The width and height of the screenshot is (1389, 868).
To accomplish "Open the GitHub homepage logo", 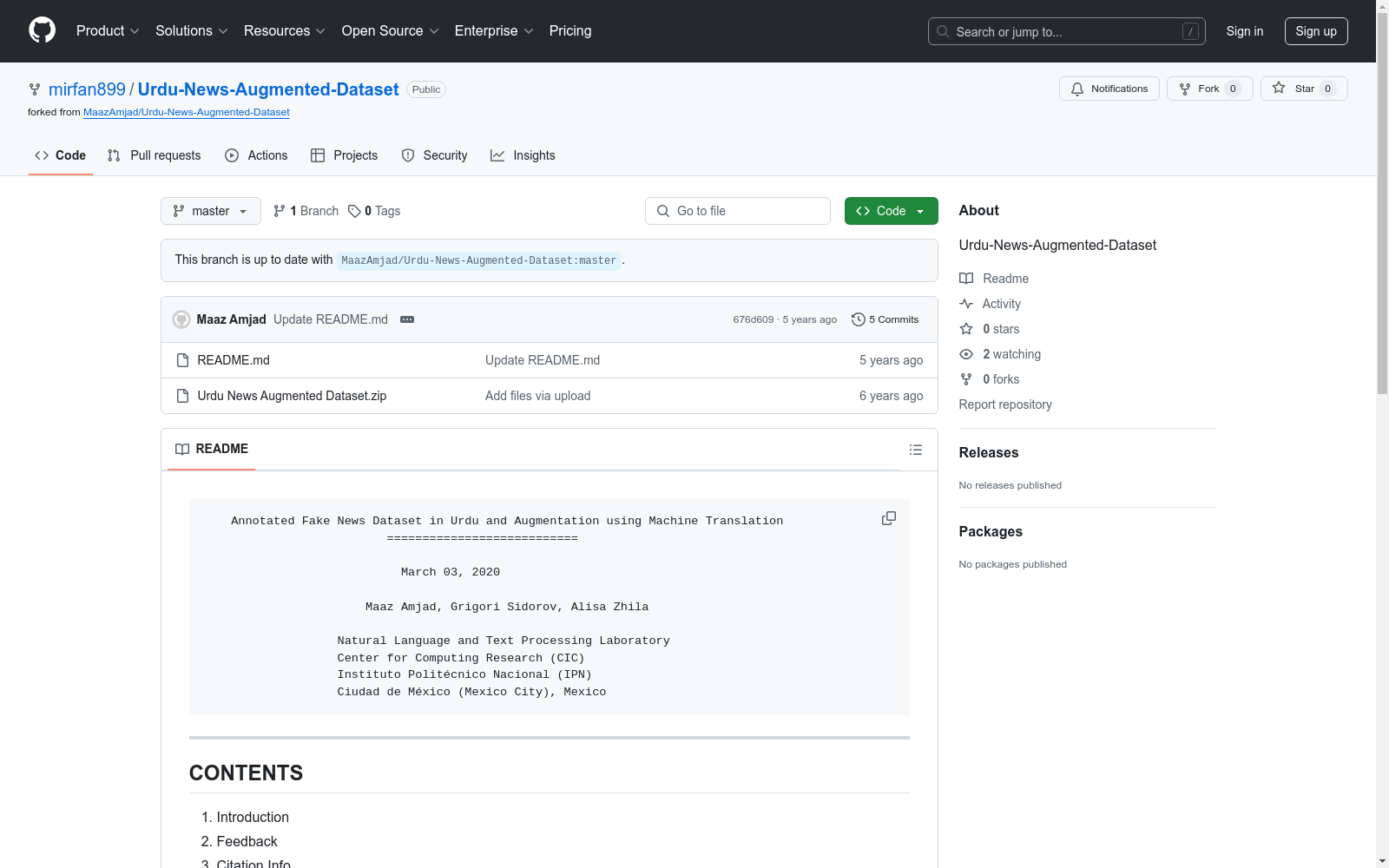I will [42, 30].
